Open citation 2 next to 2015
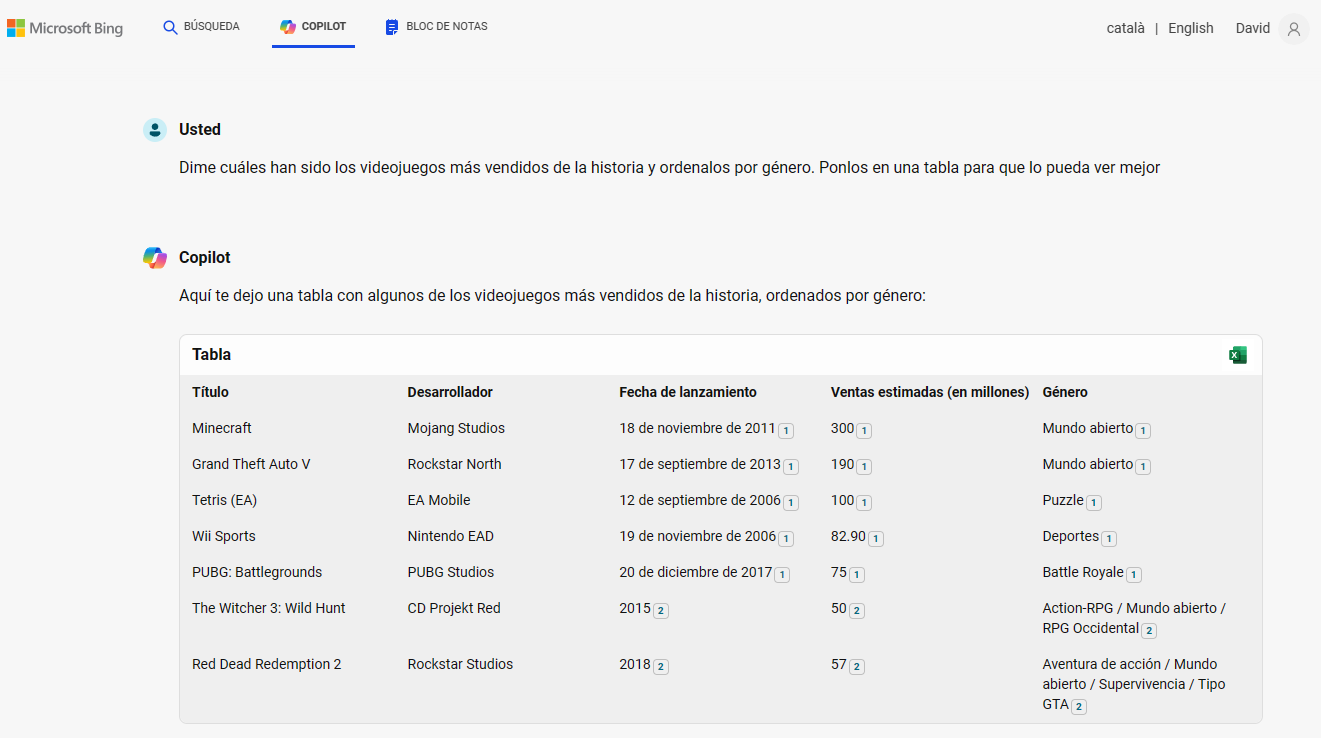This screenshot has width=1321, height=738. [661, 610]
